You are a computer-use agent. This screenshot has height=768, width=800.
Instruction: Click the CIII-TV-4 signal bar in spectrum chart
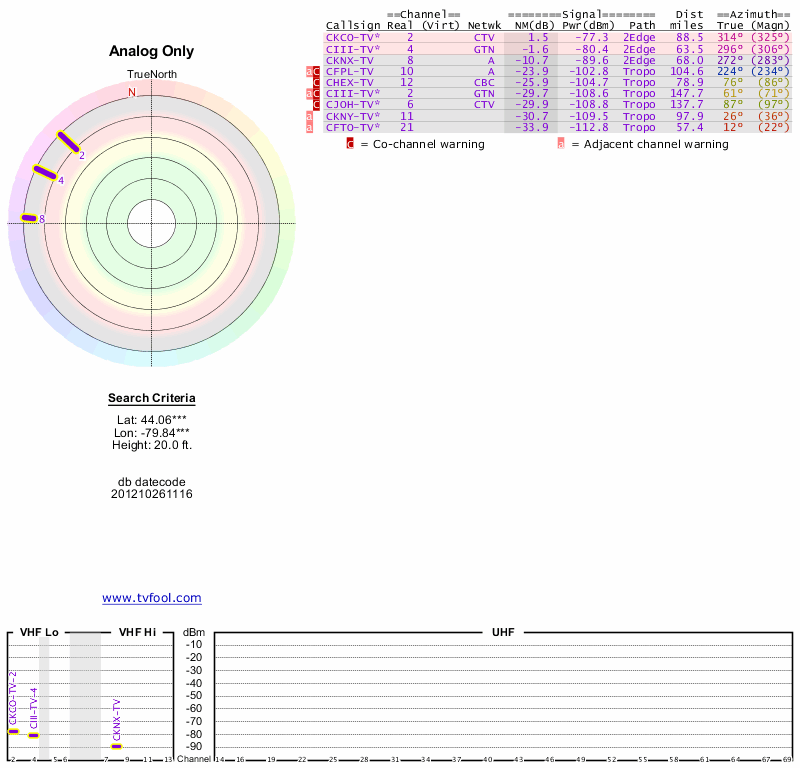(33, 735)
